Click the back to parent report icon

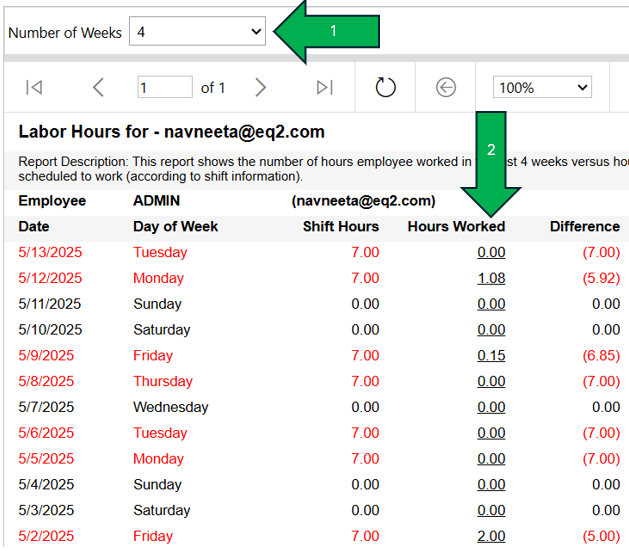coord(446,88)
